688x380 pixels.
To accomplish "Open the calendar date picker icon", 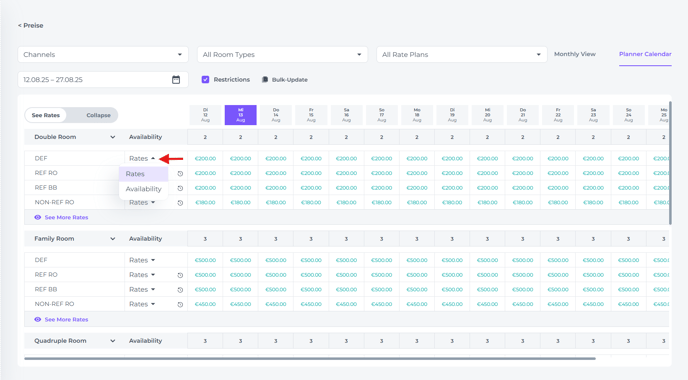I will [176, 79].
